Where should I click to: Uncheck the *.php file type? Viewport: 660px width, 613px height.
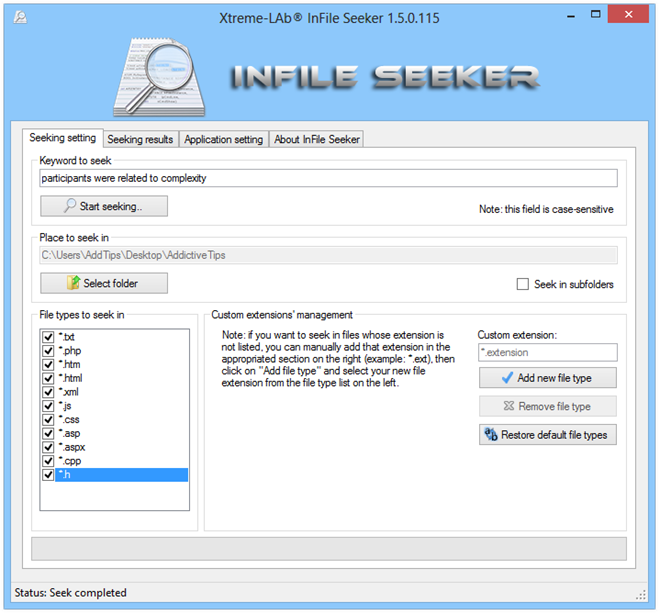coord(48,351)
